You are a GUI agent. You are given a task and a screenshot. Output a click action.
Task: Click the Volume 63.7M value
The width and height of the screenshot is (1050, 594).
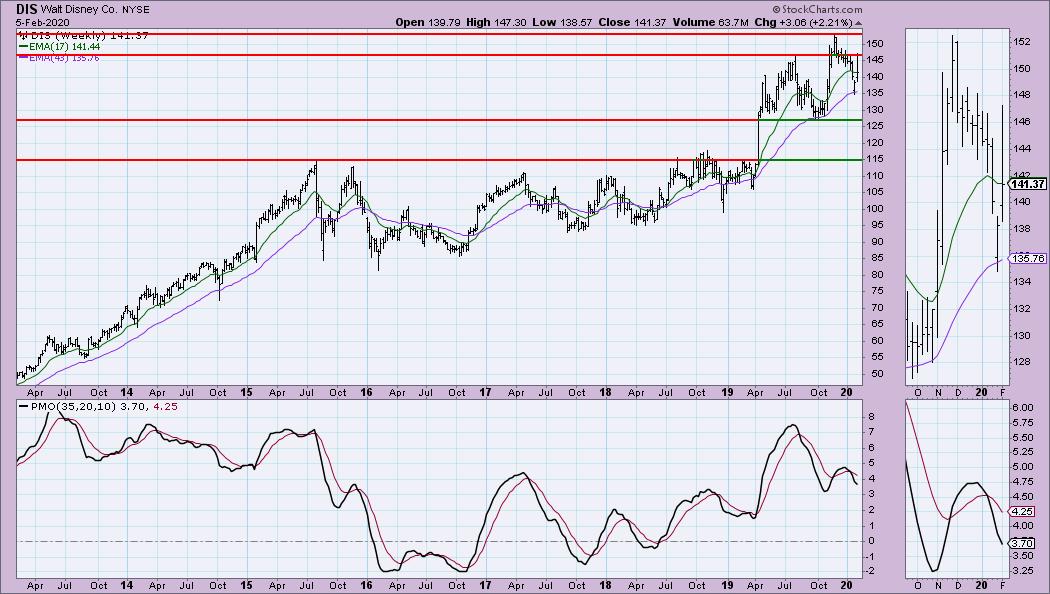[710, 22]
